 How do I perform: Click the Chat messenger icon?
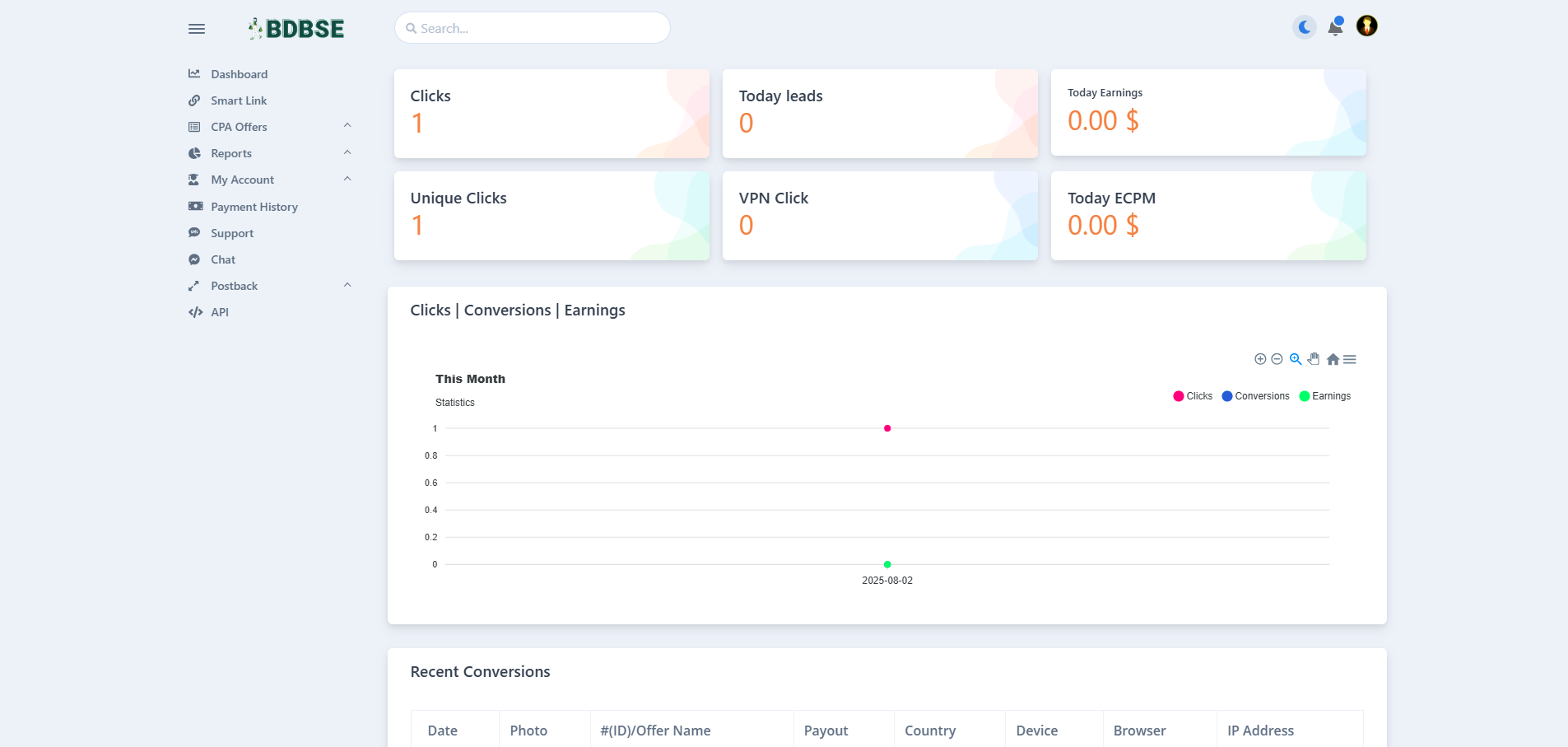pos(194,259)
